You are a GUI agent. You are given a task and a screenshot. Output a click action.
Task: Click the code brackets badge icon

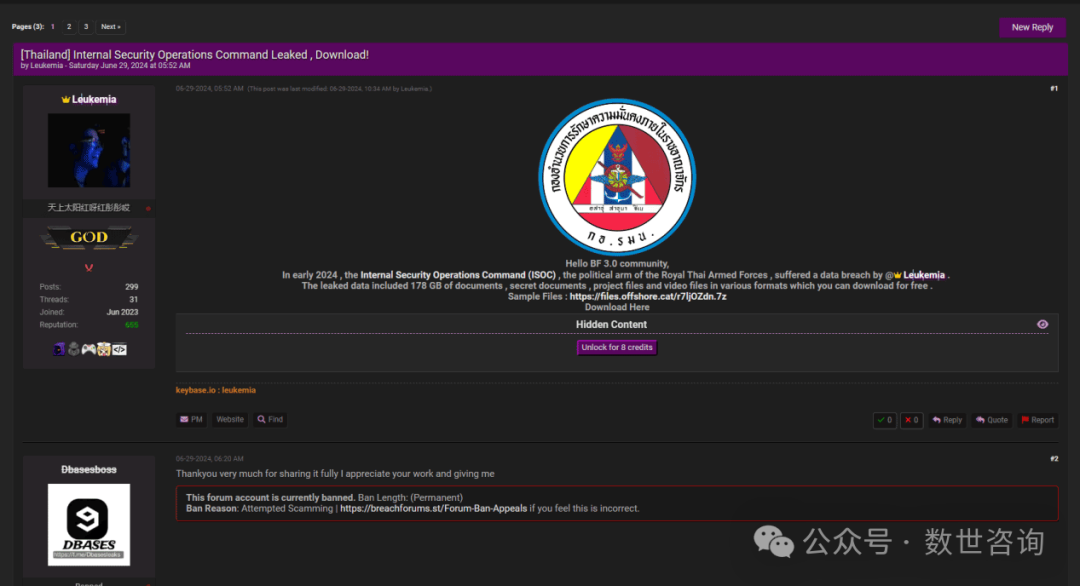pyautogui.click(x=119, y=349)
